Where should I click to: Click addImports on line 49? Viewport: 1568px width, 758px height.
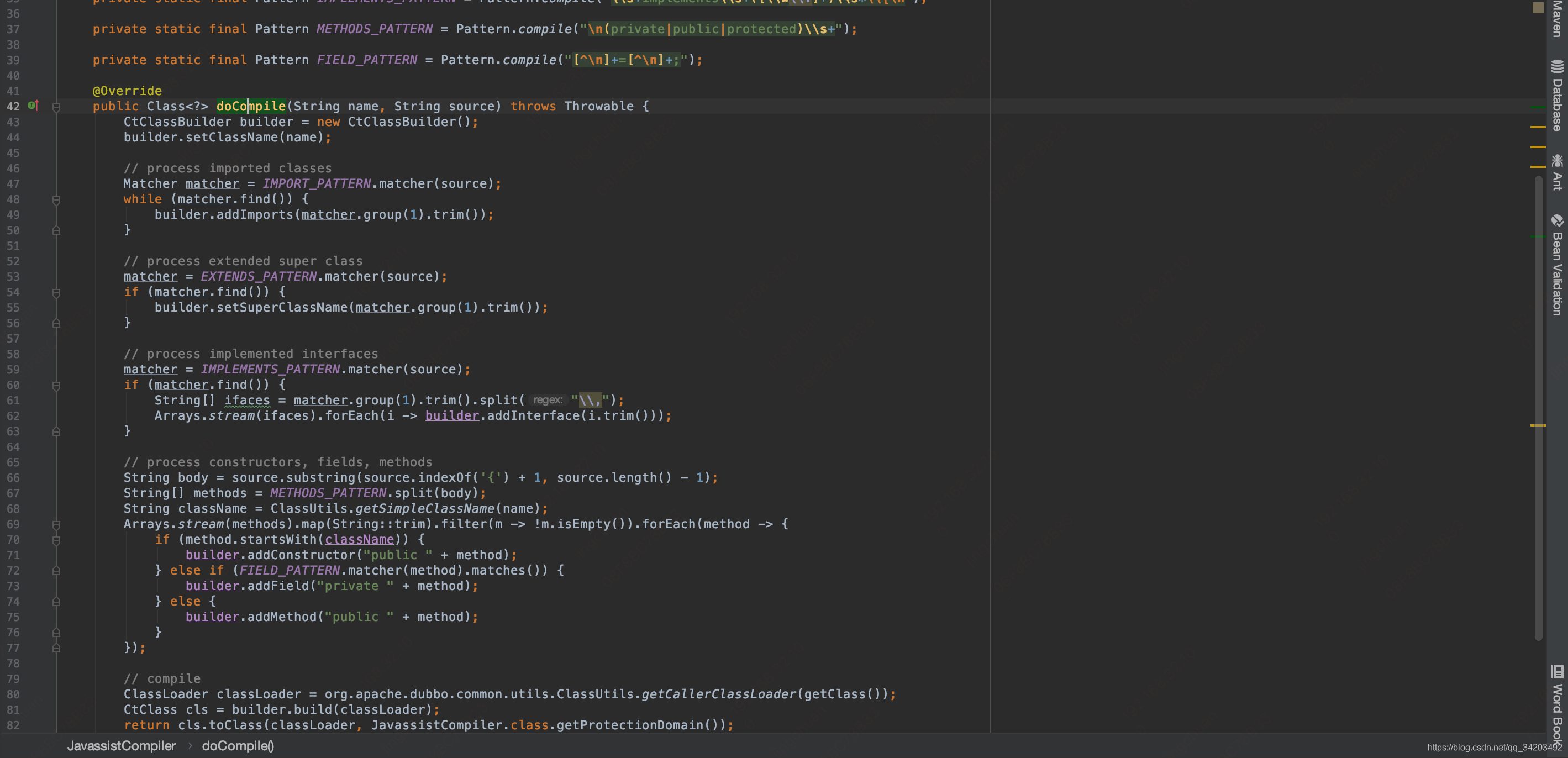click(255, 214)
